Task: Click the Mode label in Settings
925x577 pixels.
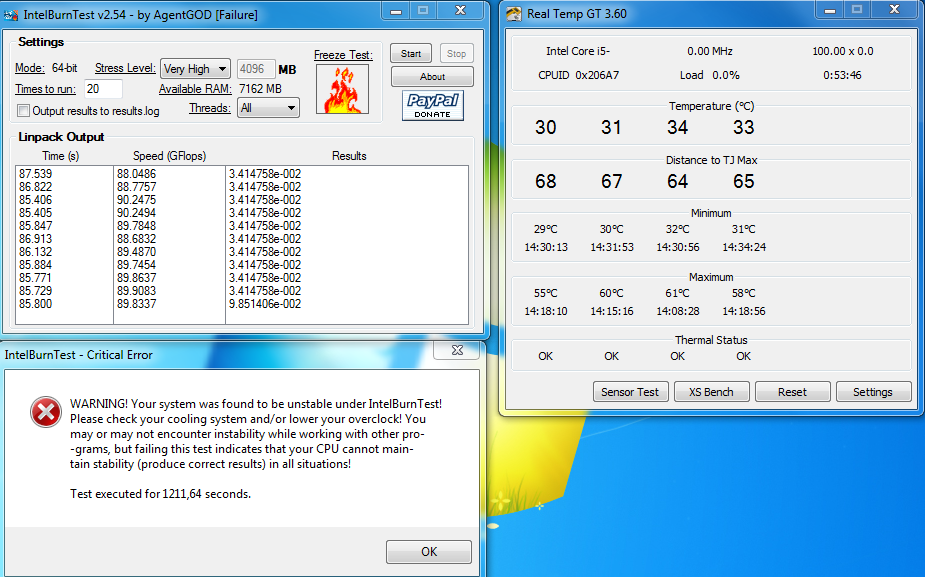Action: 29,68
